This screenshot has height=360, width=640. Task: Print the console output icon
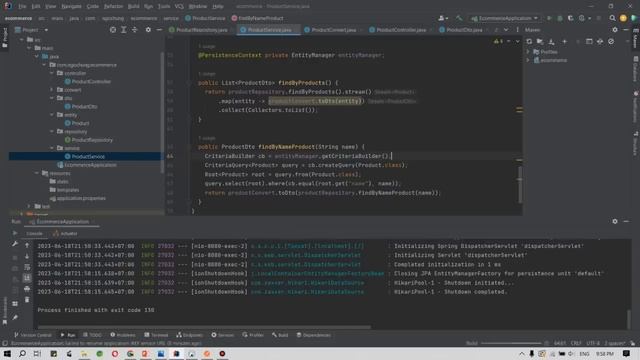pos(27,289)
